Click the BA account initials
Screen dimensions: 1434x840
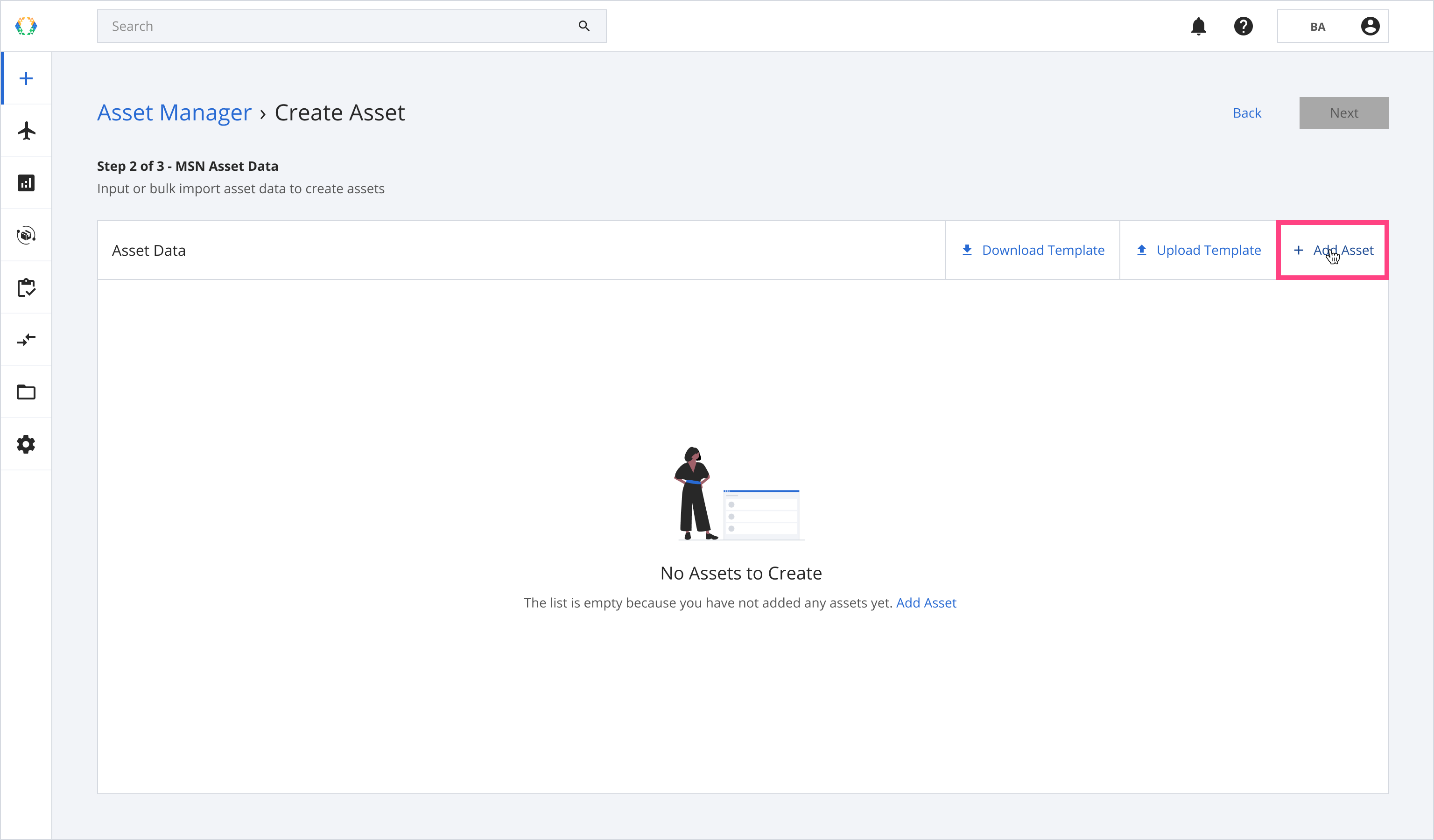(x=1317, y=27)
